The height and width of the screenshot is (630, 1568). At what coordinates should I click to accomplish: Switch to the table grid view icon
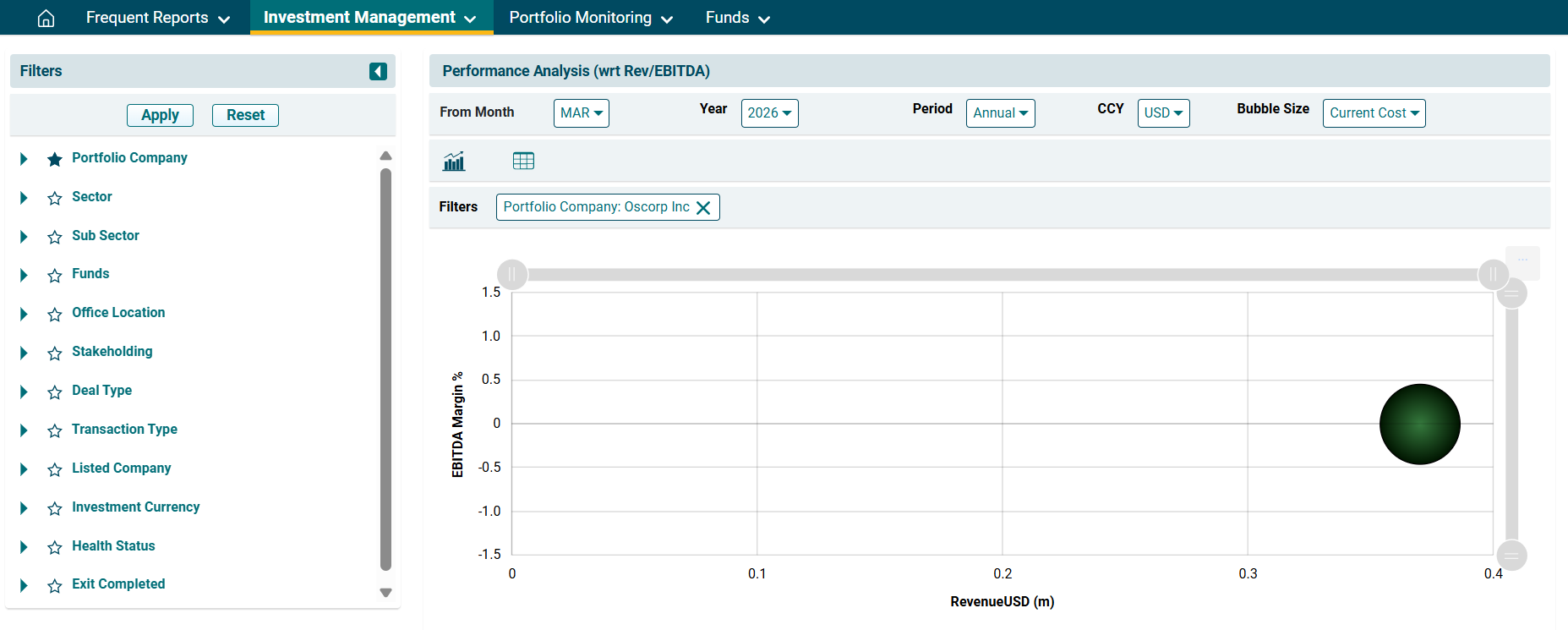[523, 161]
